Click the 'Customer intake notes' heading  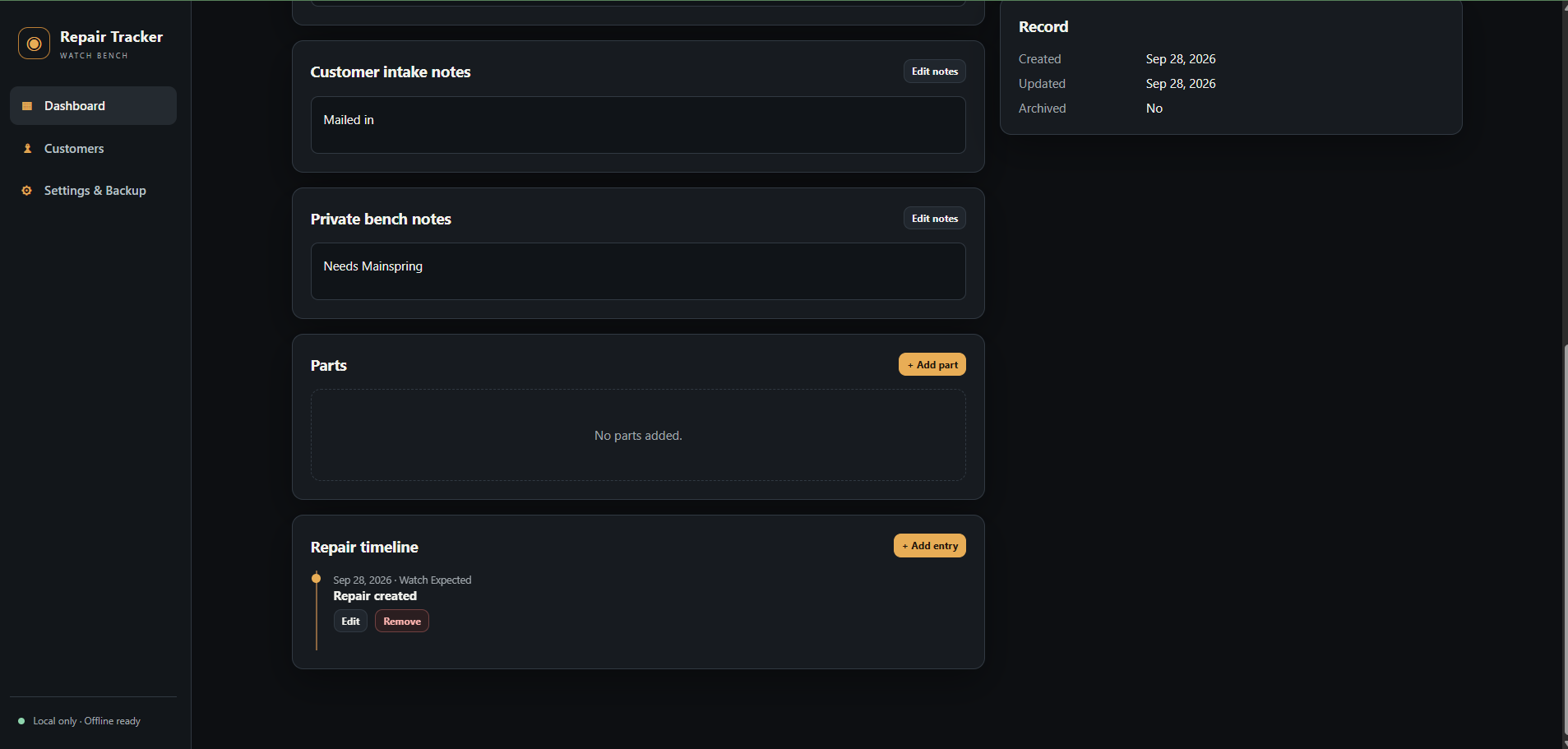[391, 72]
